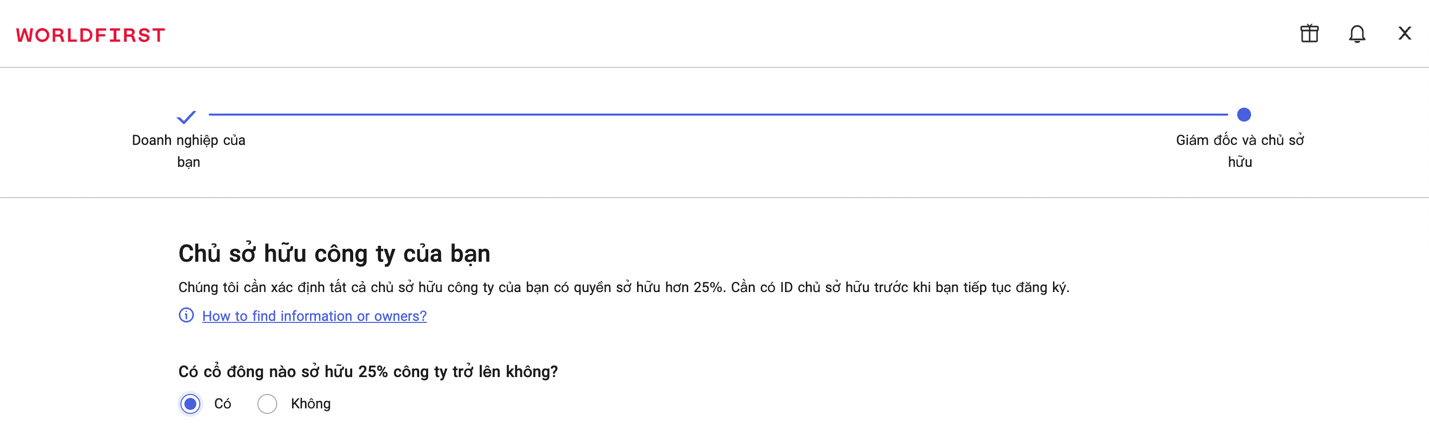Click the "Chủ sở hữu công ty của bạn" heading
This screenshot has height=434, width=1429.
[x=334, y=253]
